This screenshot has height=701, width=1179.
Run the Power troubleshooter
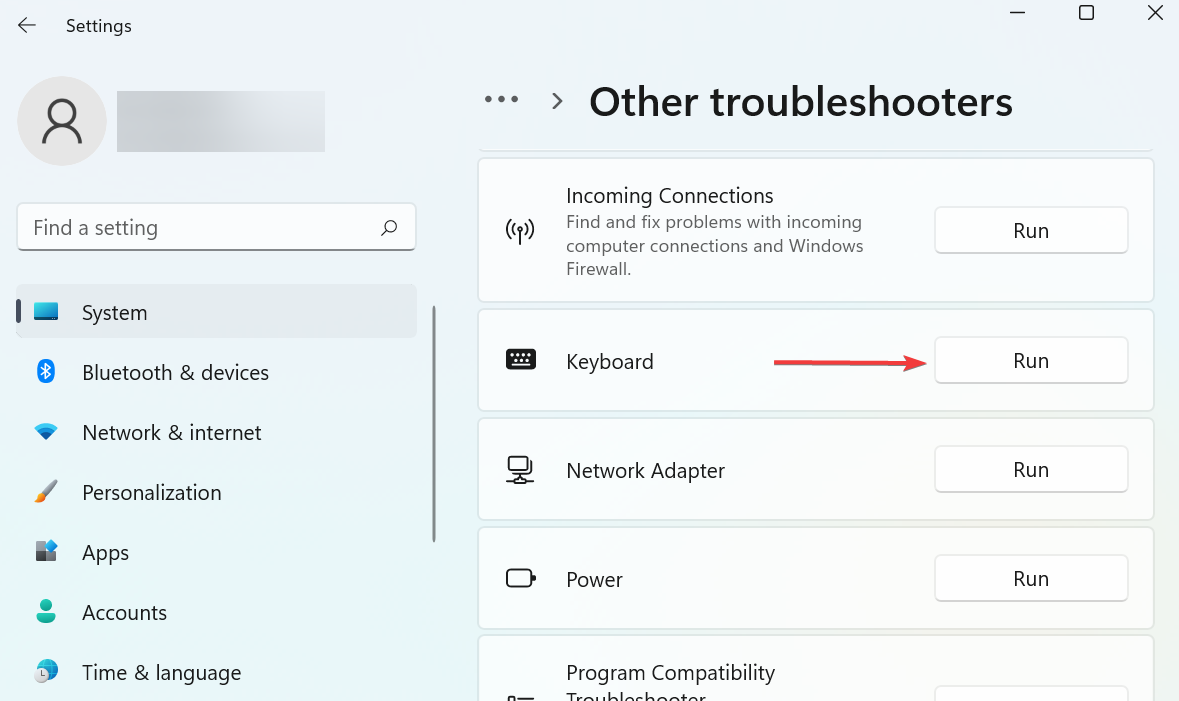1031,579
